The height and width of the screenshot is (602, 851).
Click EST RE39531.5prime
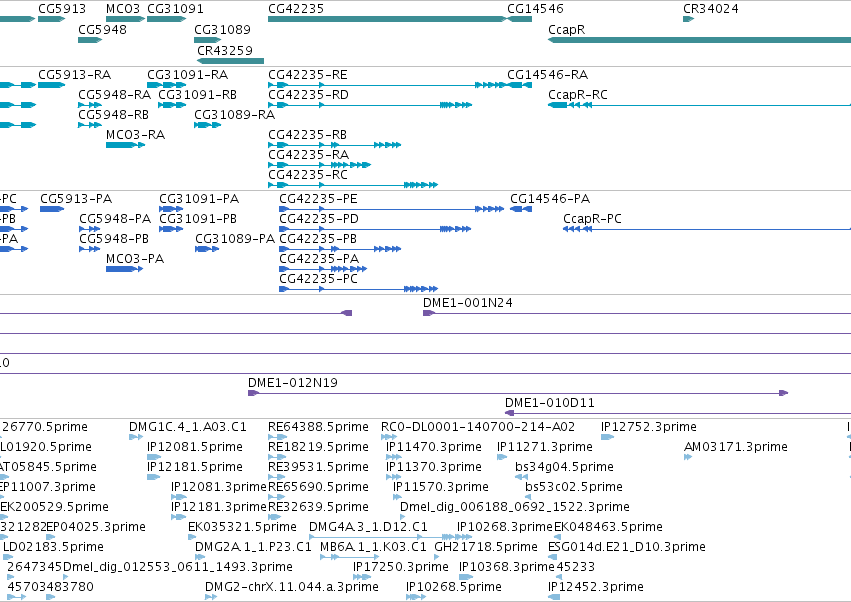coord(277,477)
